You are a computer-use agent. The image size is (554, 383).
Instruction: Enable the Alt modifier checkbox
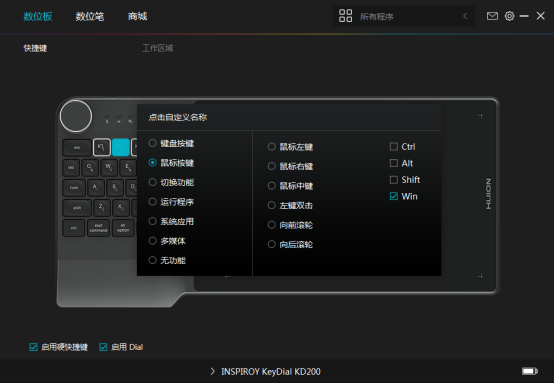coord(394,163)
